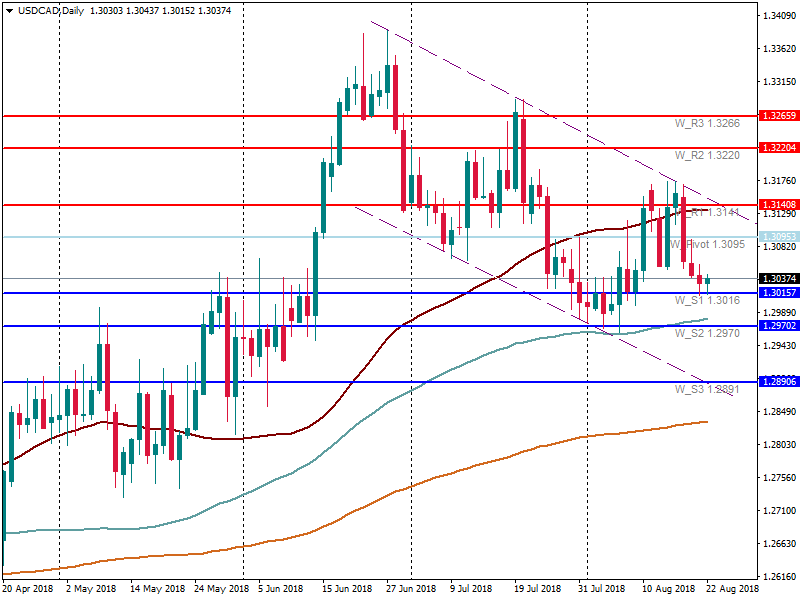Select the orange moving average line end
Viewport: 800px width, 600px height.
(706, 421)
